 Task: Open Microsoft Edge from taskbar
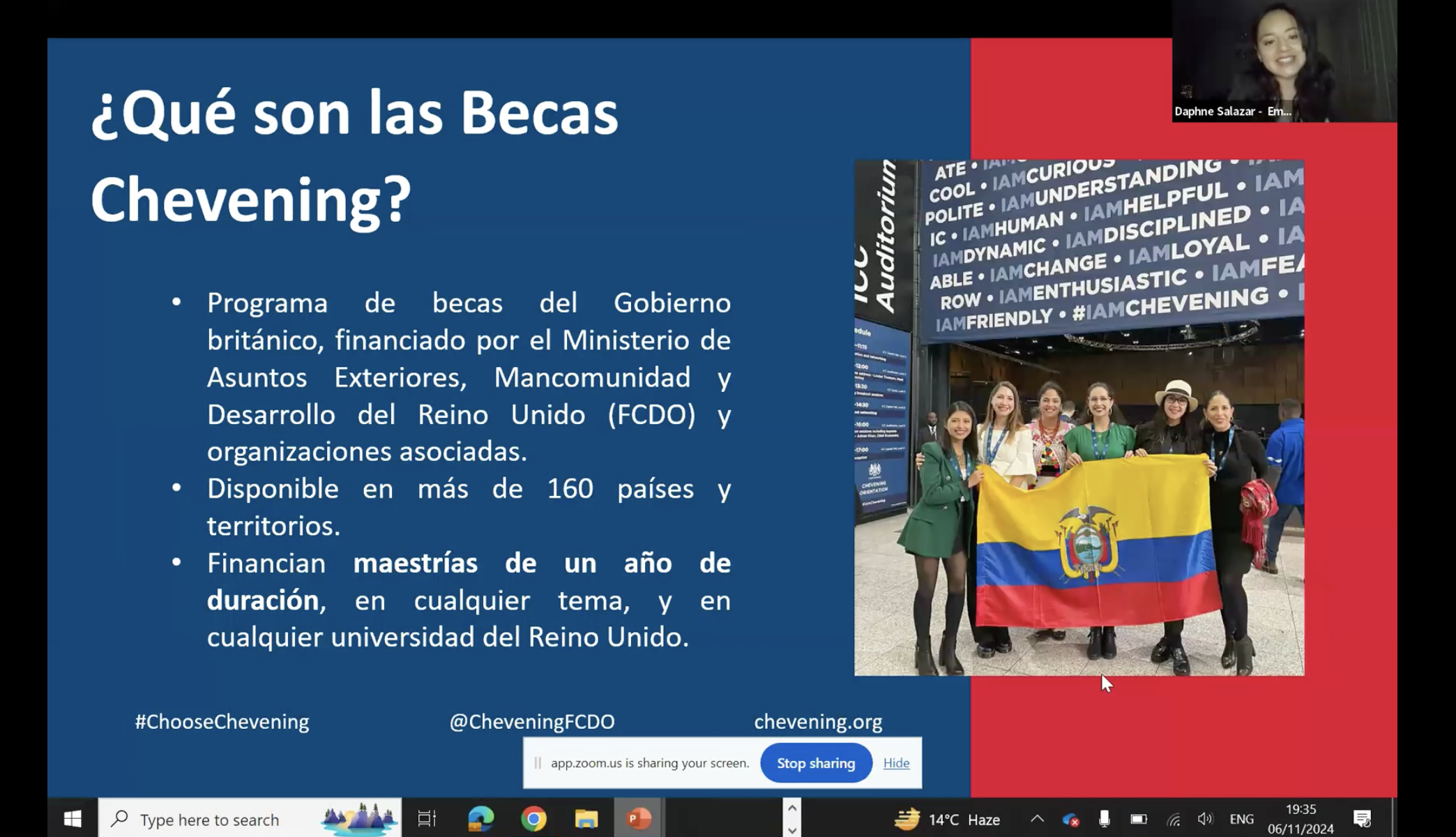tap(480, 819)
